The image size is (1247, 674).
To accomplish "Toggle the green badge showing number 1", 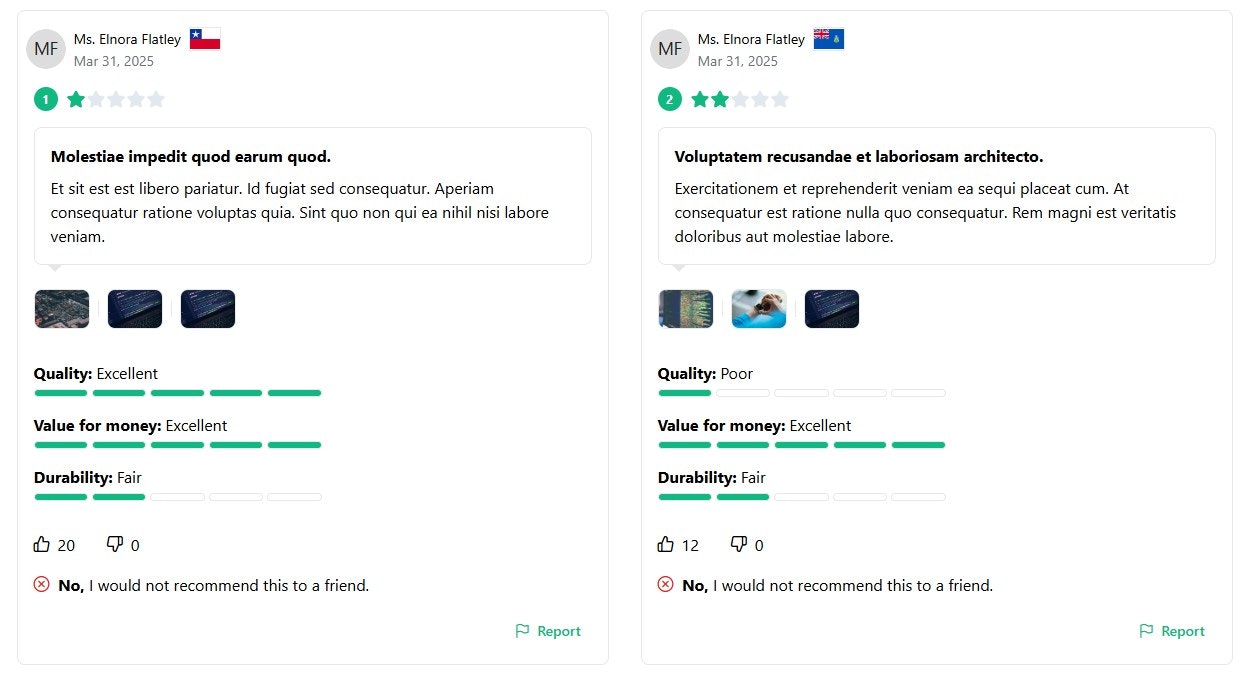I will tap(45, 99).
